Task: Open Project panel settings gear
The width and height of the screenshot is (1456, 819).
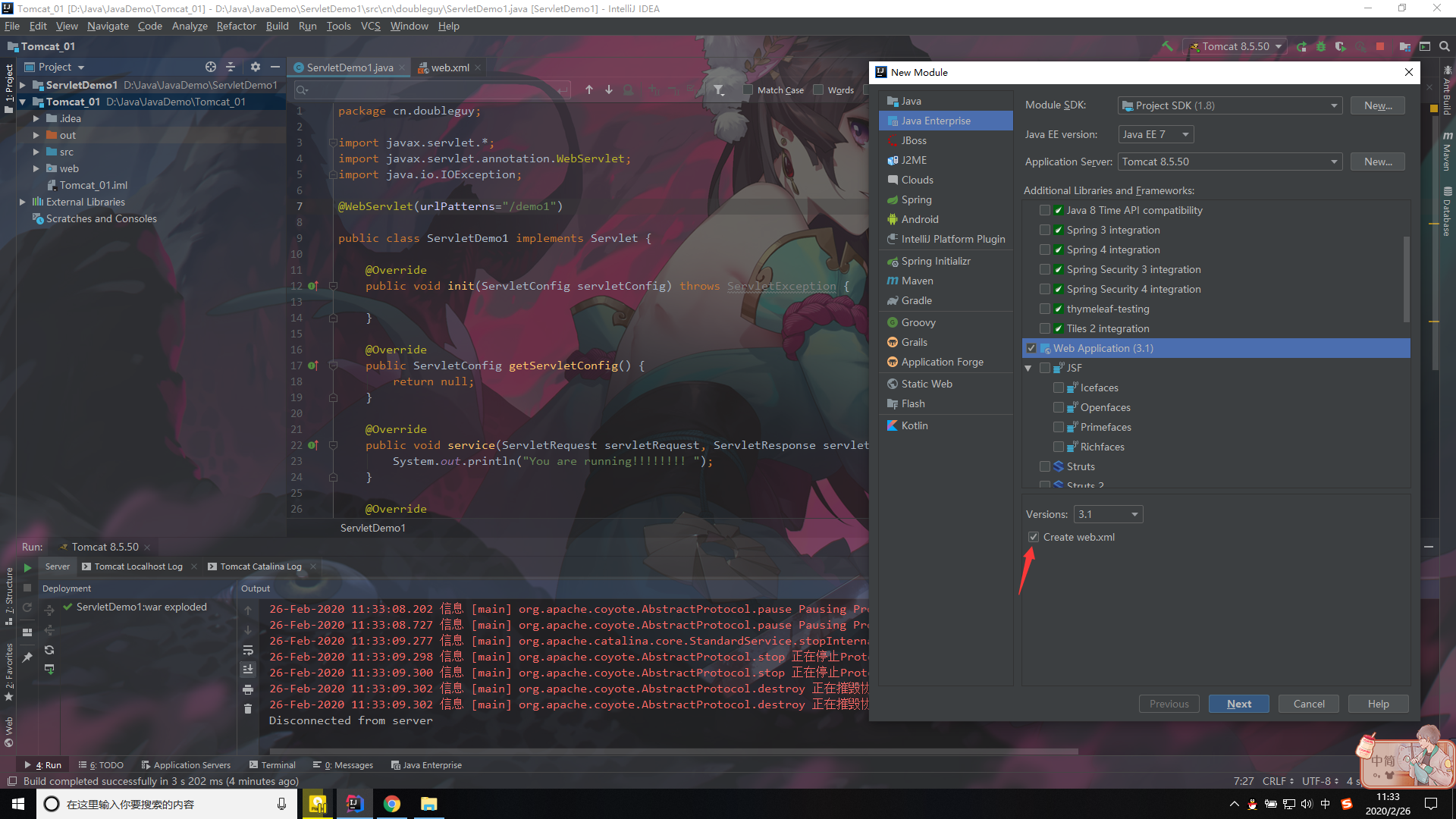Action: [256, 67]
